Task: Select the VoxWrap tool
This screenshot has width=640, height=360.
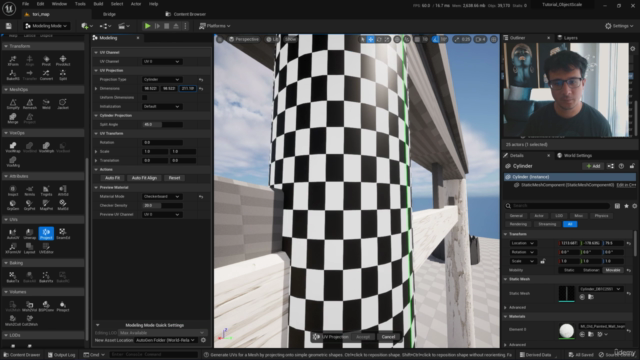Action: pyautogui.click(x=13, y=147)
